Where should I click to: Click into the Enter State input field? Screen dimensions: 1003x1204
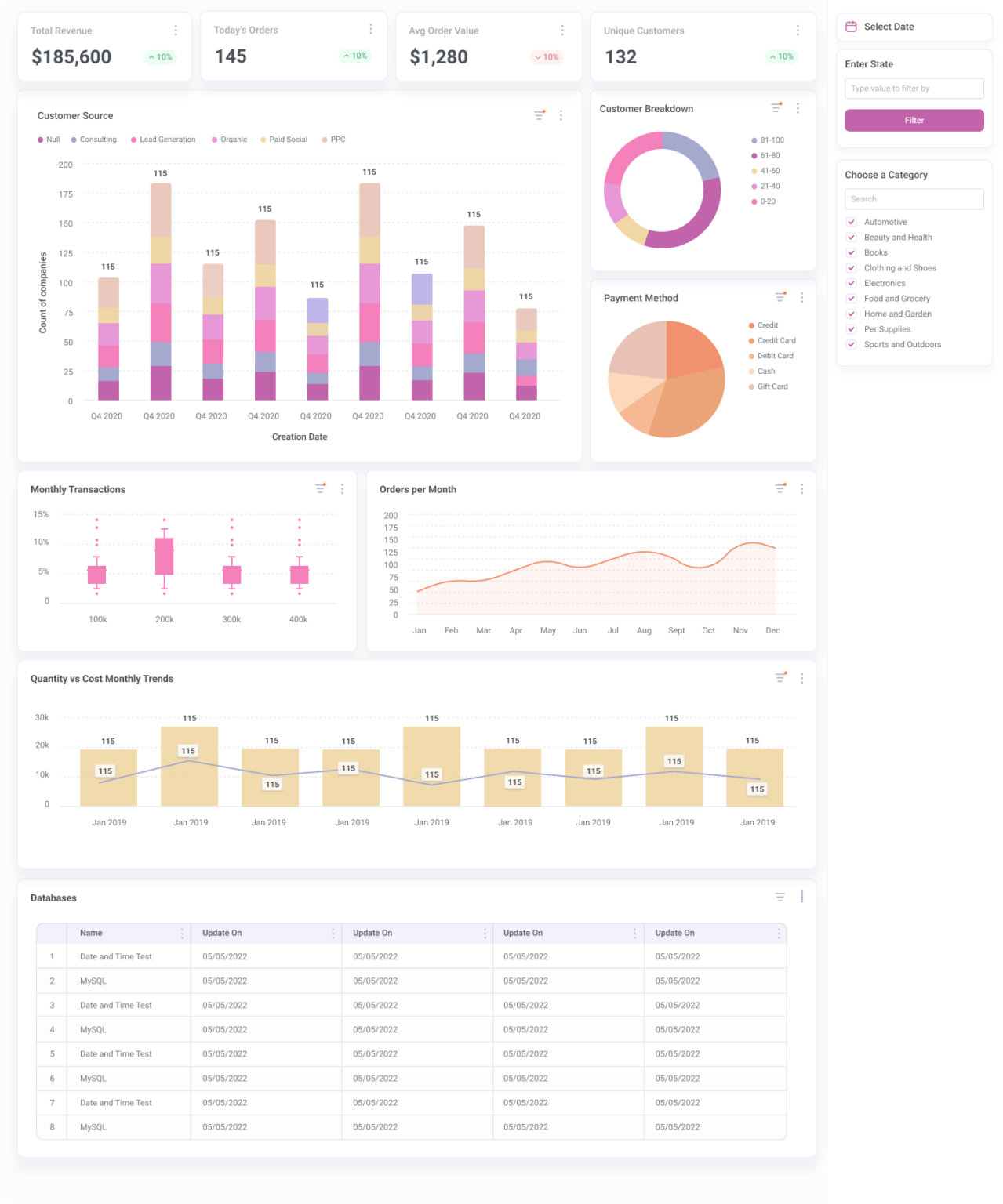(914, 88)
